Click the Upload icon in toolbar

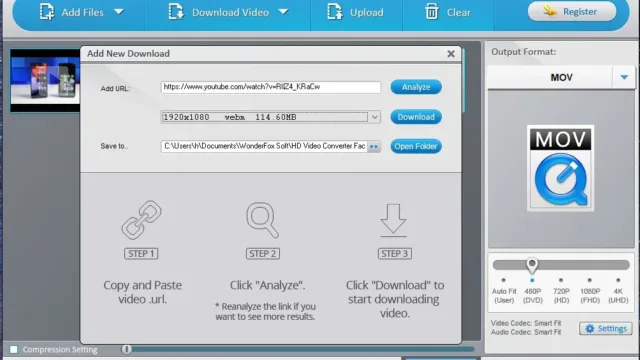(x=335, y=12)
